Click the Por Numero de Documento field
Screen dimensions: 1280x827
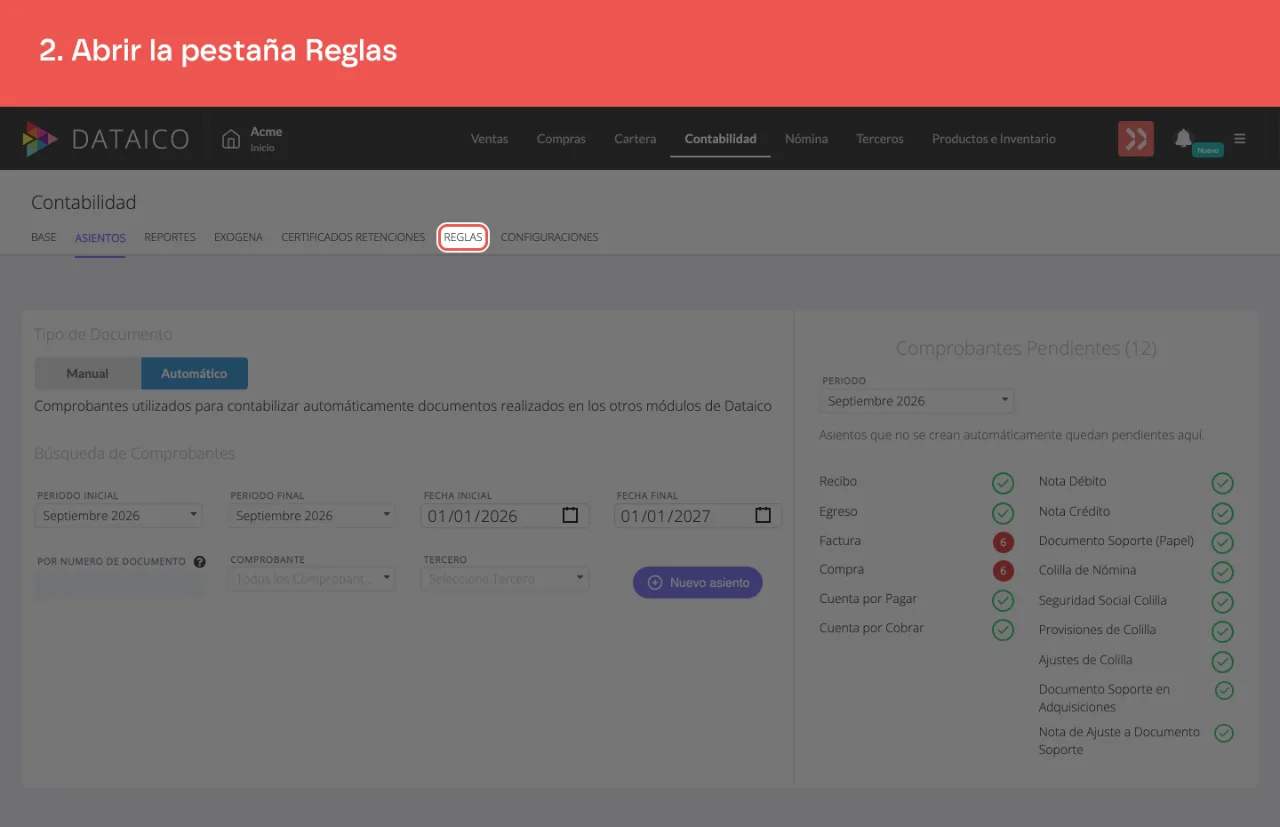119,584
